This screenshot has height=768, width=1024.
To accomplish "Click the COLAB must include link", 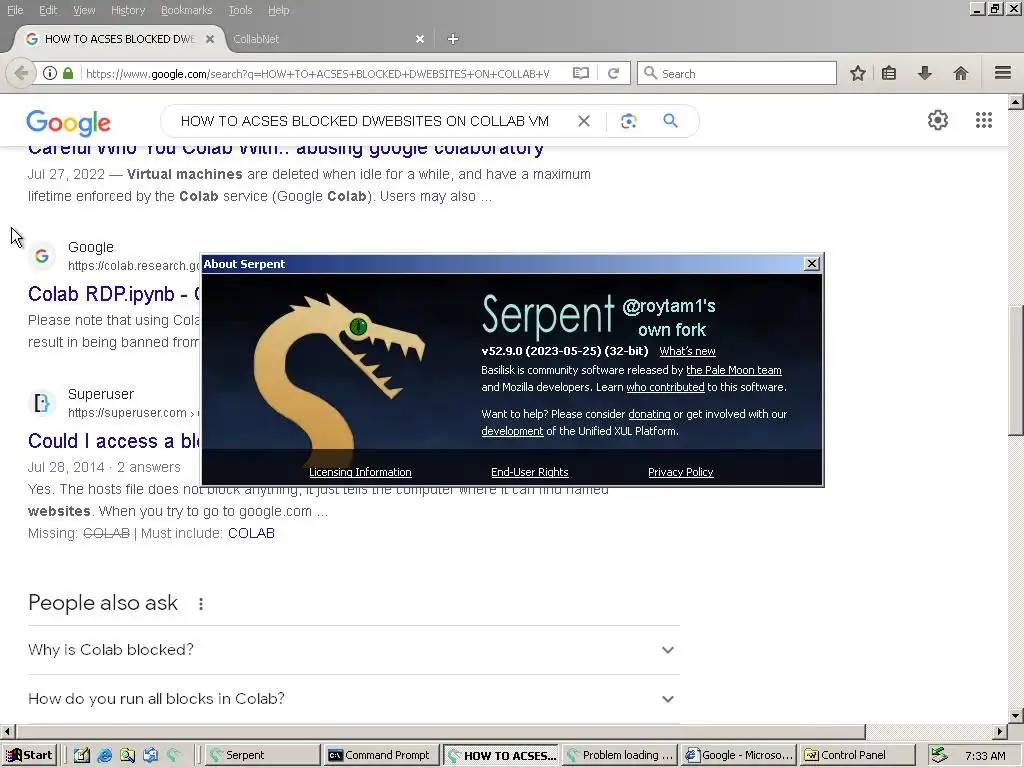I will tap(251, 534).
